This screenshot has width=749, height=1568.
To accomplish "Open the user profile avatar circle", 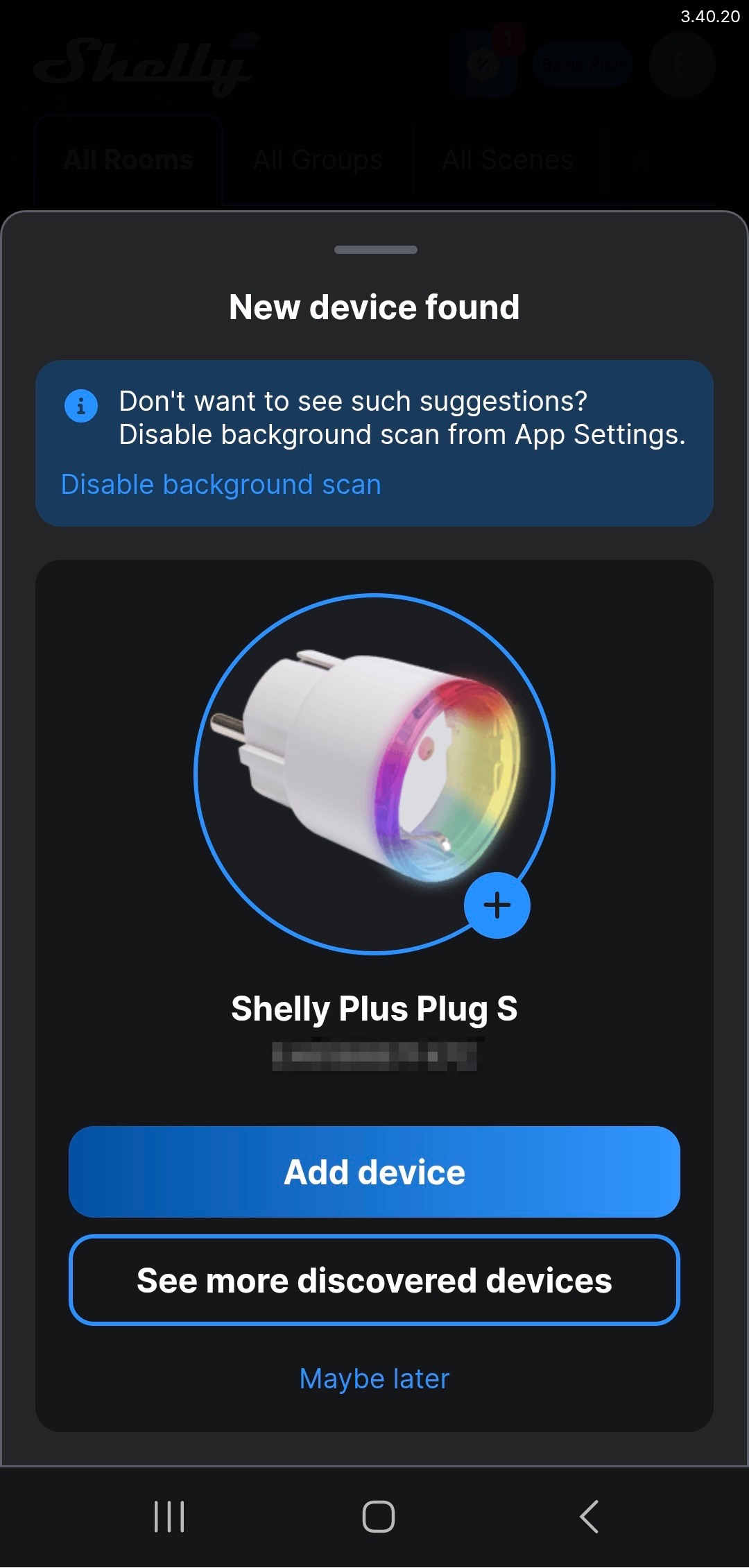I will (682, 65).
